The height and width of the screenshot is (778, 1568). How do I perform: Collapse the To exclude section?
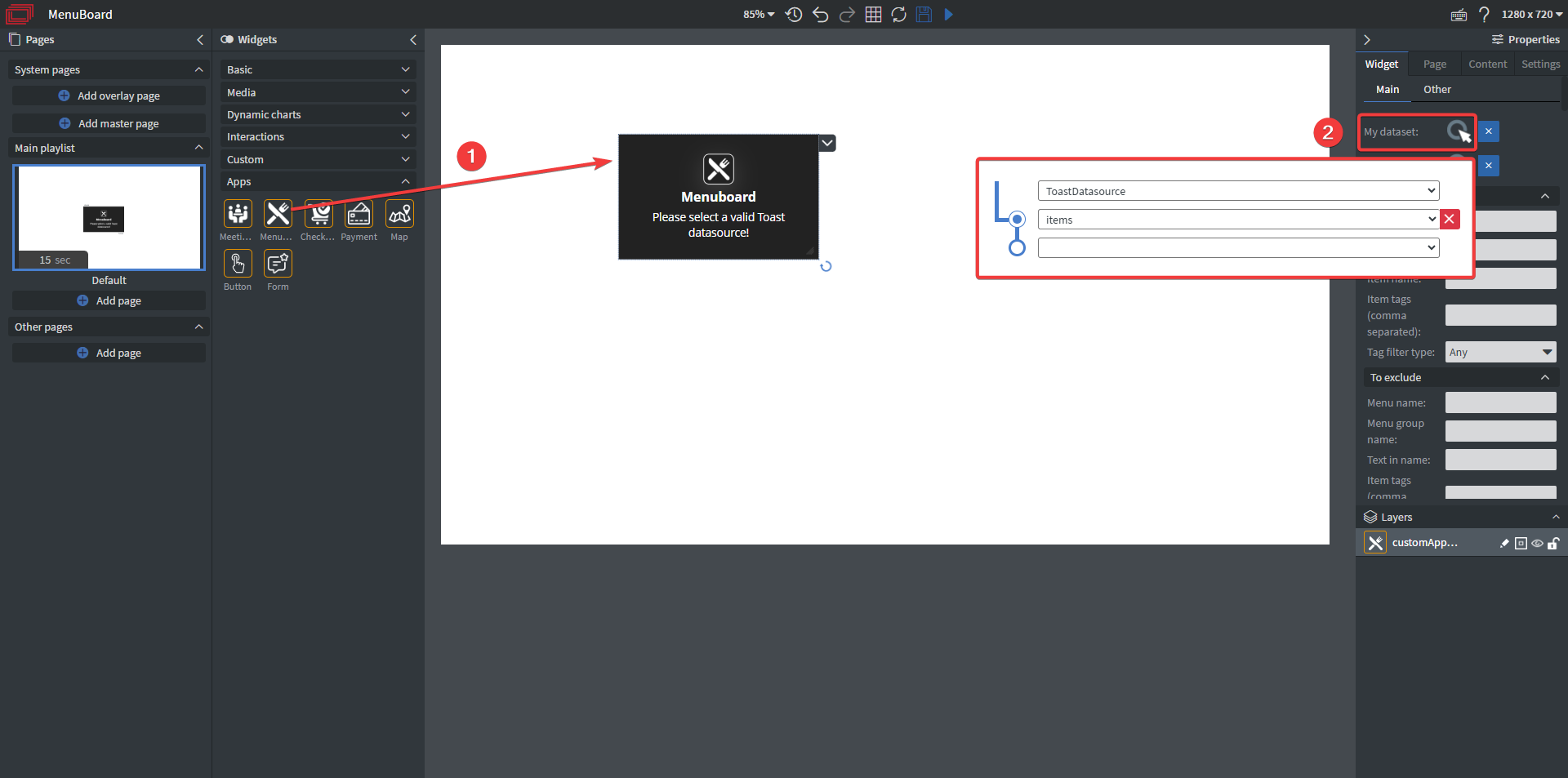[1460, 377]
